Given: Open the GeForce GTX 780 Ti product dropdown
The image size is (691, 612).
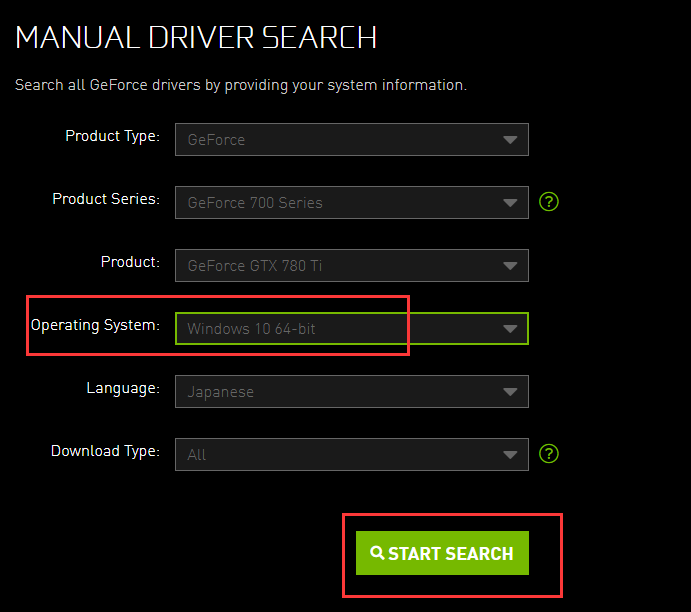Looking at the screenshot, I should tap(352, 266).
